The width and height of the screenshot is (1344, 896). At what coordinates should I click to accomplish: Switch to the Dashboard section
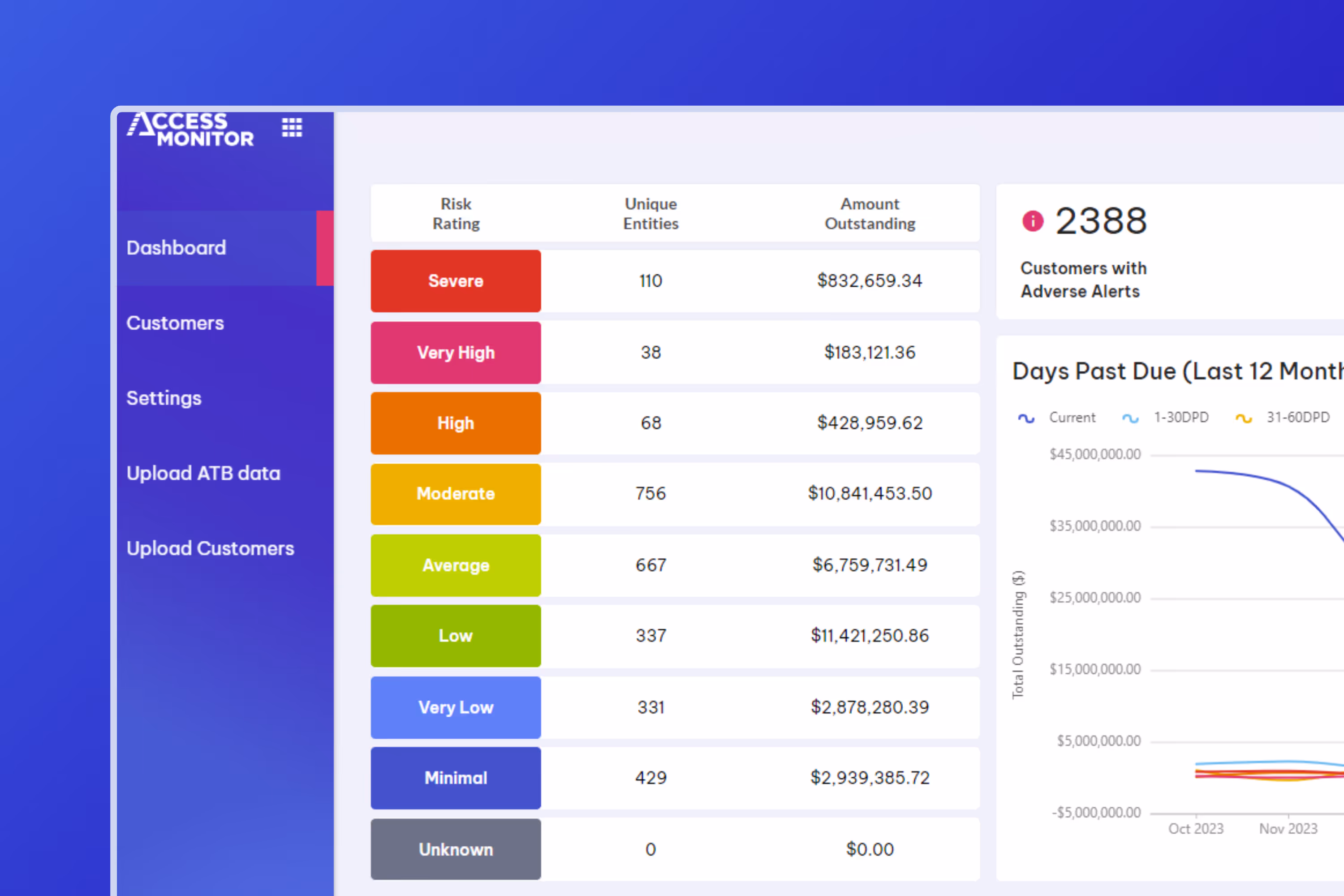[x=176, y=247]
